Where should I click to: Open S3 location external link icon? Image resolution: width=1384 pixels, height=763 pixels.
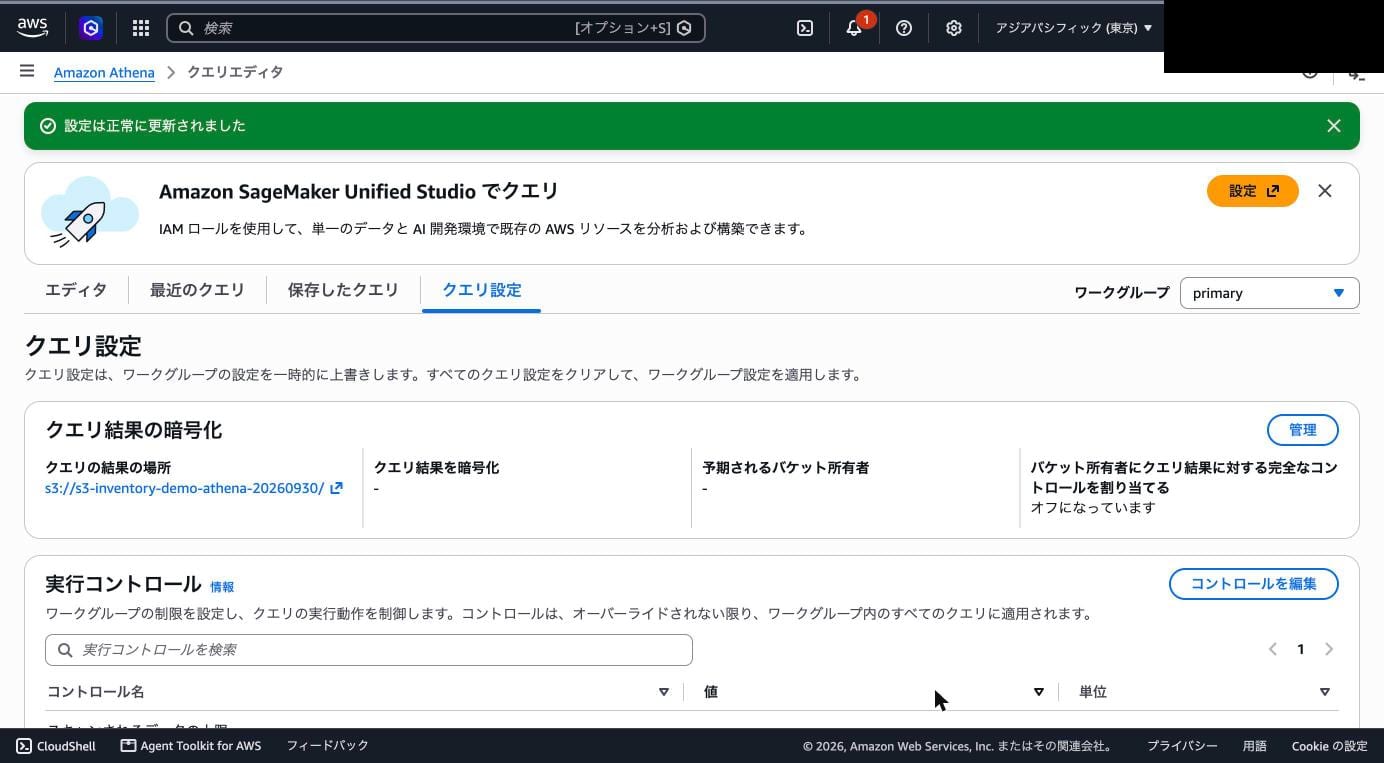click(337, 488)
